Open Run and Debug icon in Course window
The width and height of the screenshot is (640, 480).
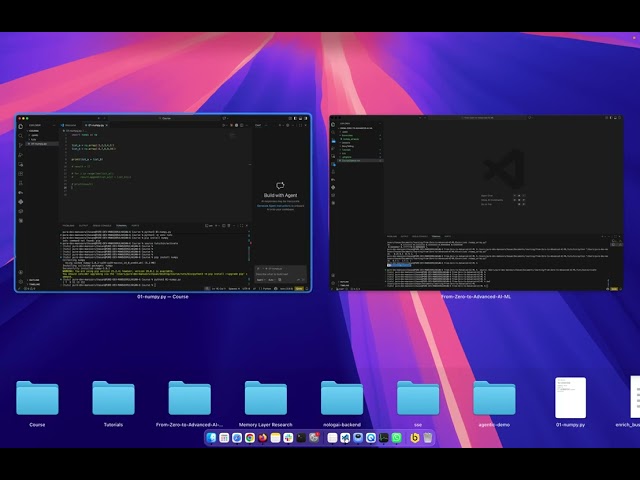(20, 155)
